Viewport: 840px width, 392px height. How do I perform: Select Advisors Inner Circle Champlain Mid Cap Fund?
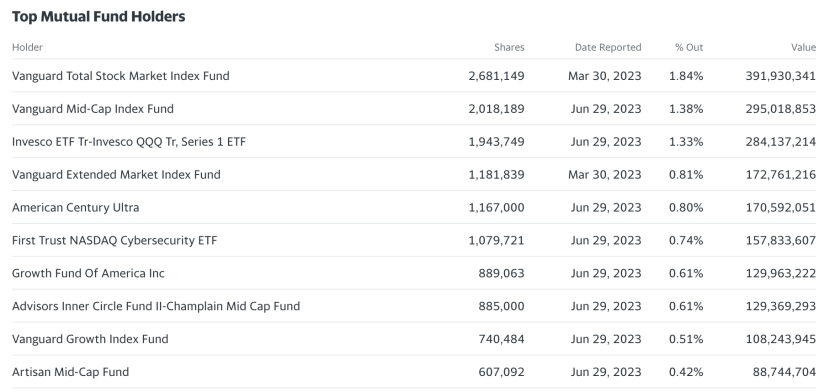coord(156,306)
